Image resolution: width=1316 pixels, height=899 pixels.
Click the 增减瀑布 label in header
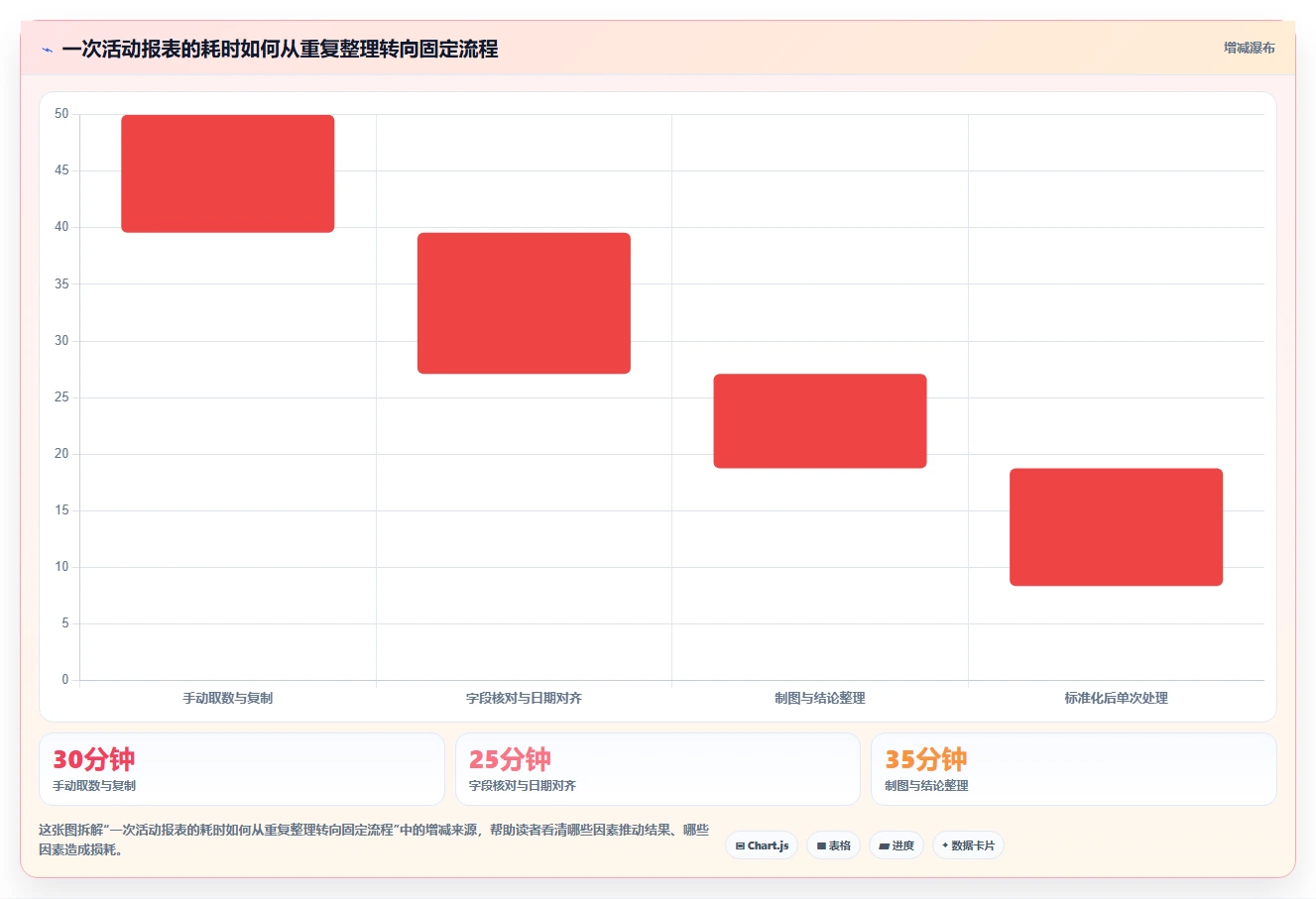pos(1249,48)
